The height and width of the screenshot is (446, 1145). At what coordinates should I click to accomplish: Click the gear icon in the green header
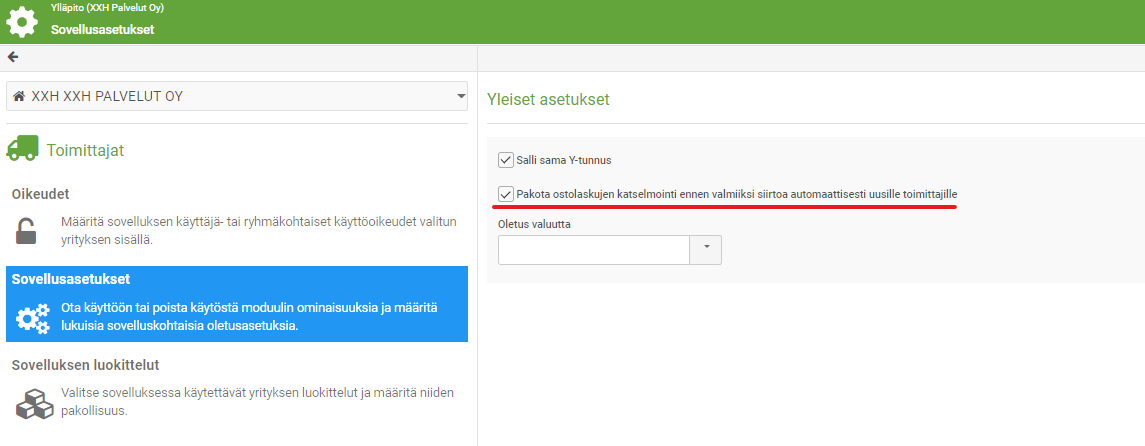coord(22,21)
